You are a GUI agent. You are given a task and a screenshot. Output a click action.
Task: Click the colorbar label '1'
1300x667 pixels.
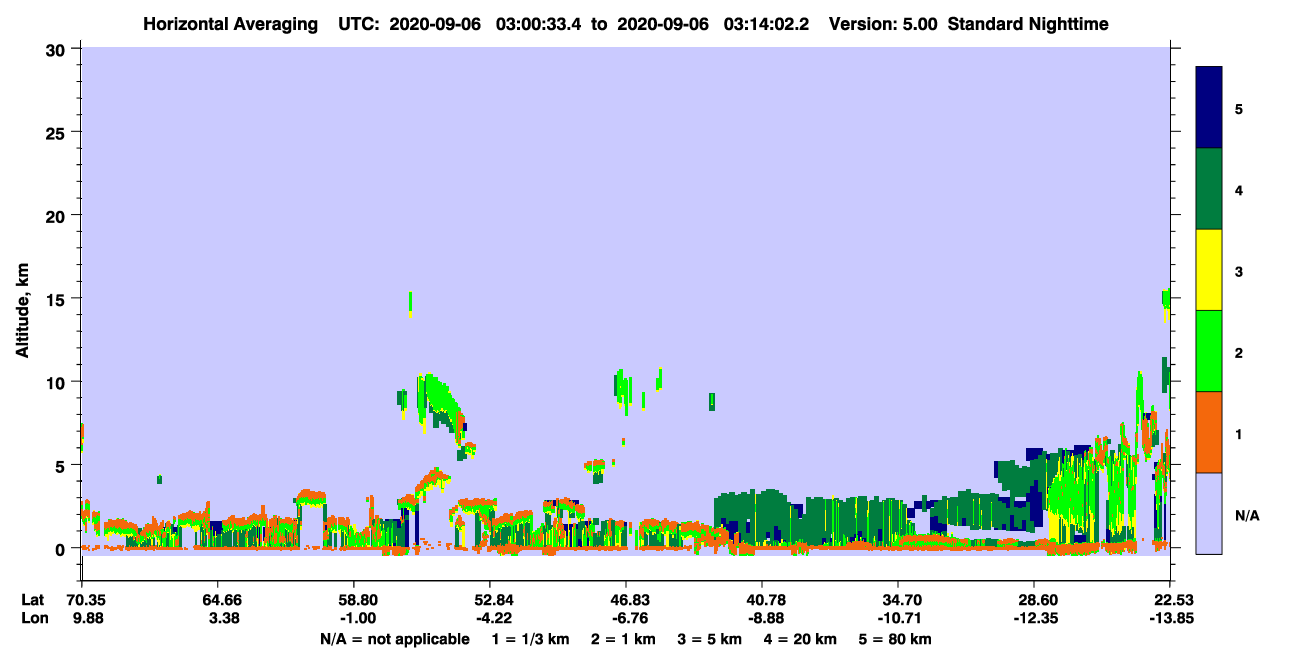coord(1239,433)
